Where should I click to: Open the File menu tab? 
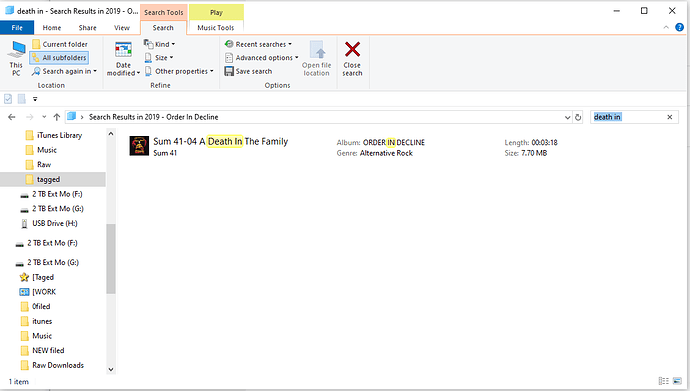[x=17, y=28]
